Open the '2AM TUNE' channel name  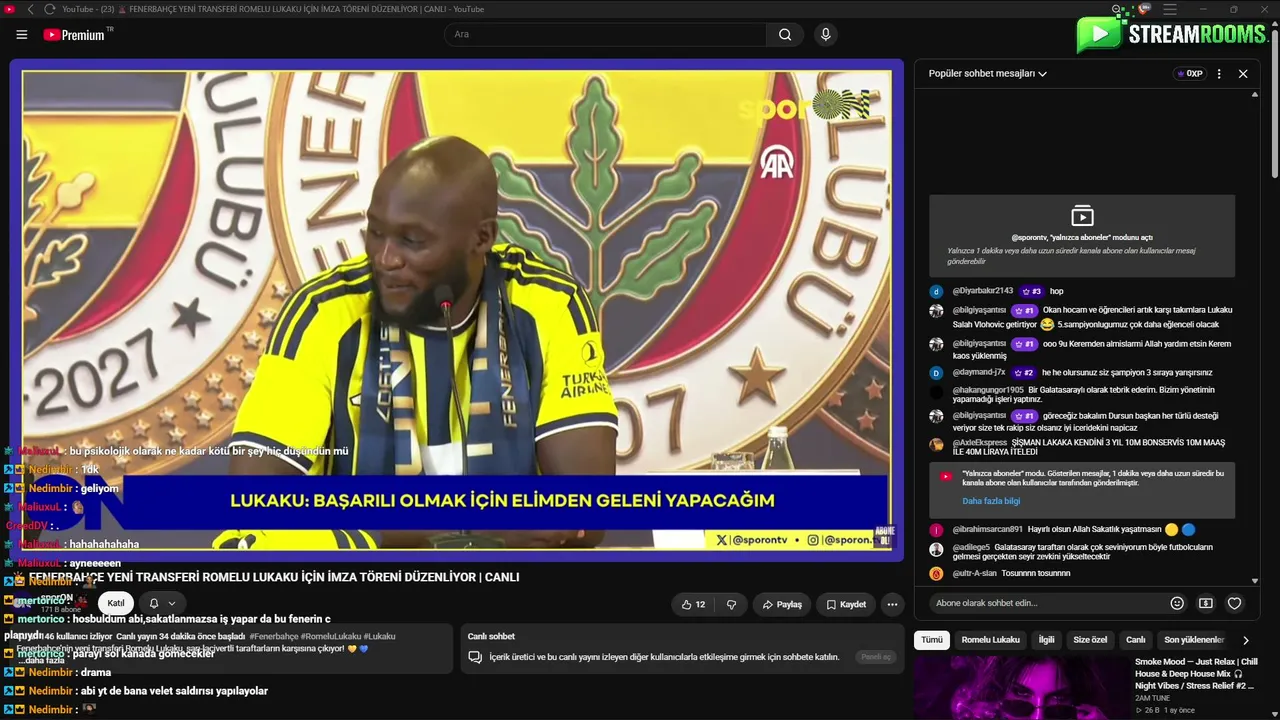point(1152,698)
